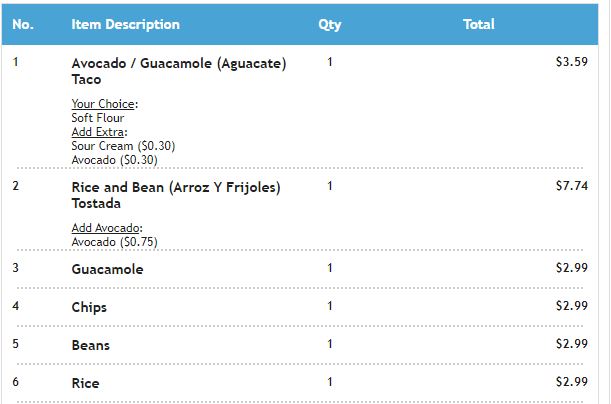Click the No. column header
Image resolution: width=611 pixels, height=404 pixels.
click(23, 25)
